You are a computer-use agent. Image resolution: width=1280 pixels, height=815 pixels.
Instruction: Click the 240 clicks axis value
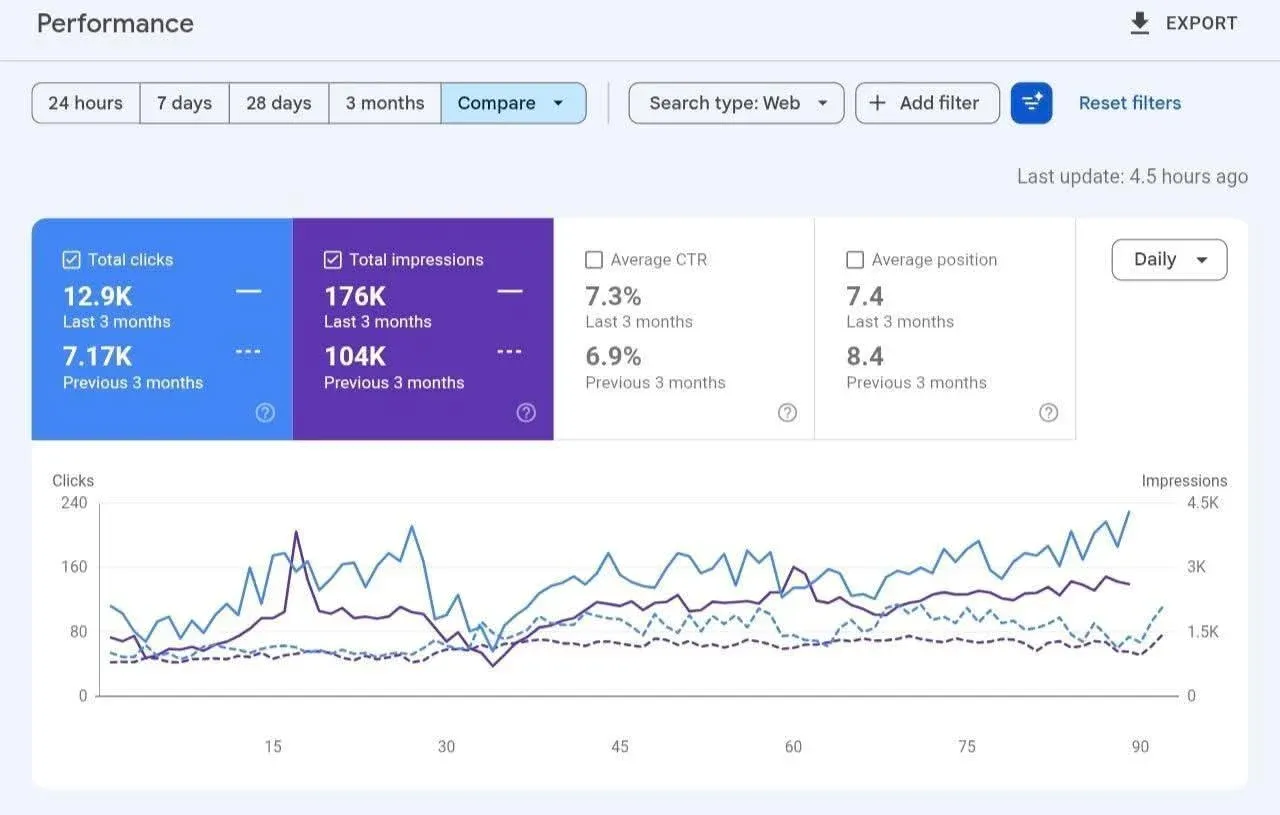(74, 503)
